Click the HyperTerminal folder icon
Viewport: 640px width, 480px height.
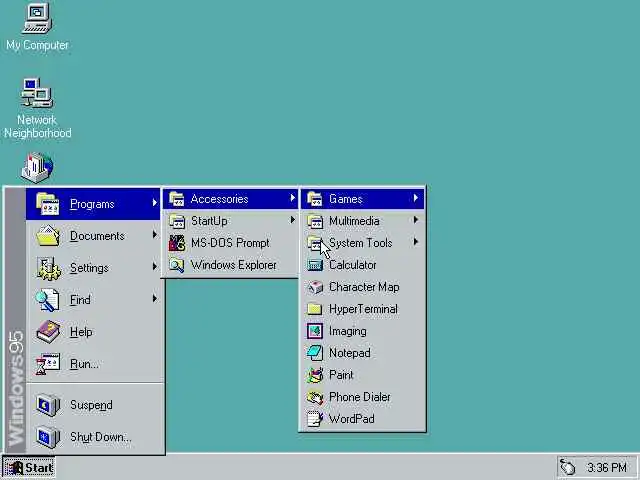pyautogui.click(x=315, y=309)
